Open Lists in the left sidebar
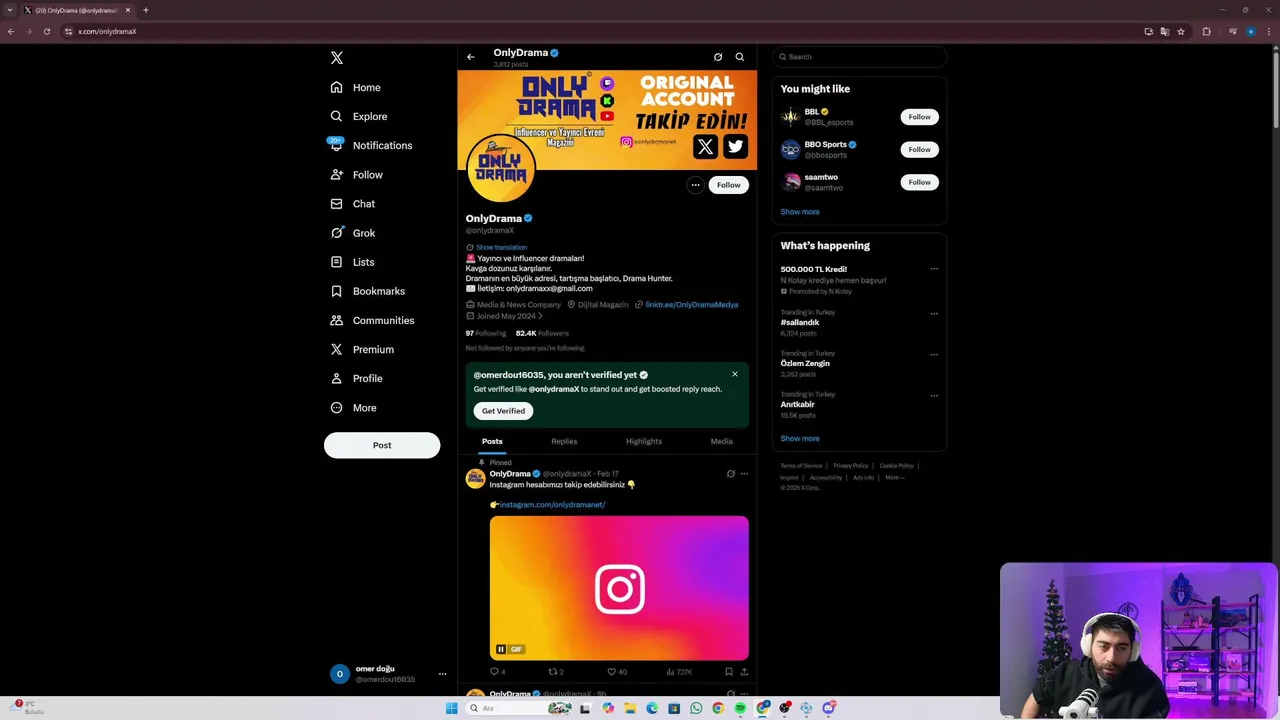The width and height of the screenshot is (1280, 720). 352,262
